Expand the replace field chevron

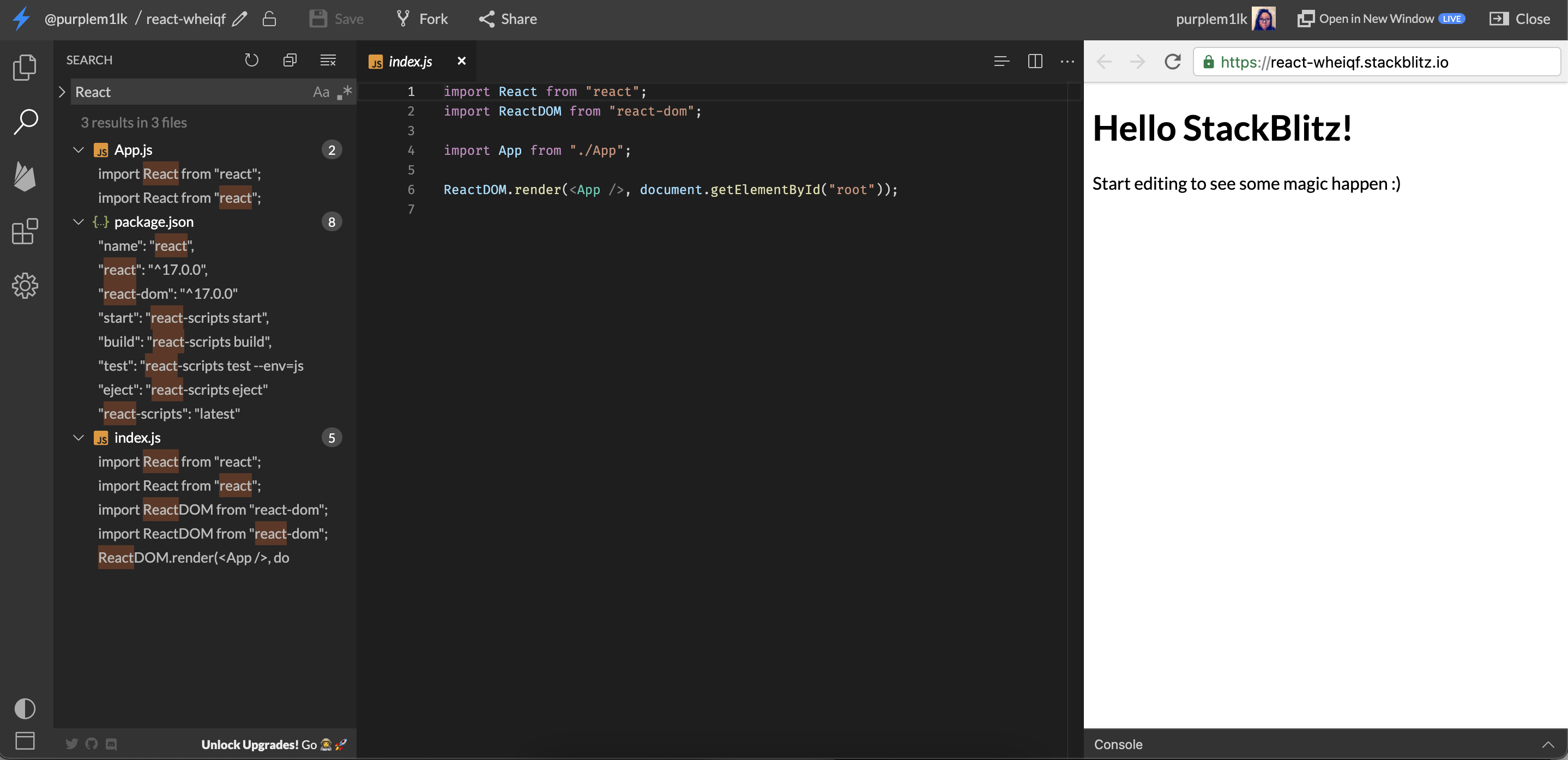pyautogui.click(x=62, y=92)
